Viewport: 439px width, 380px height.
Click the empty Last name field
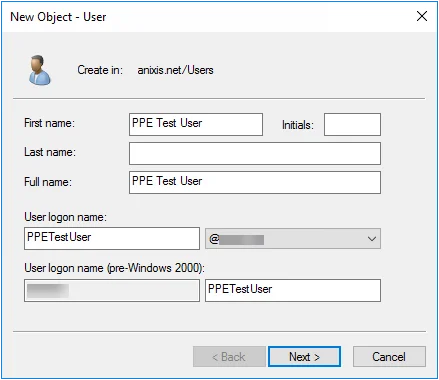255,153
